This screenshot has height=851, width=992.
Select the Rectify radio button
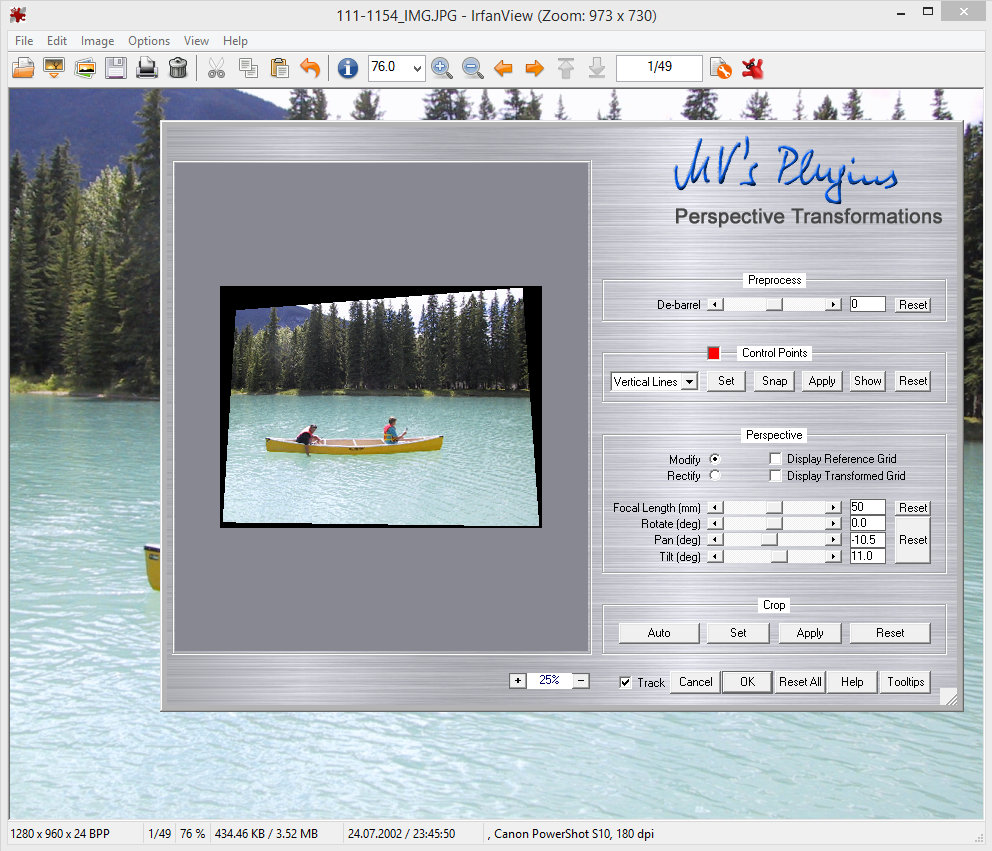click(x=714, y=476)
